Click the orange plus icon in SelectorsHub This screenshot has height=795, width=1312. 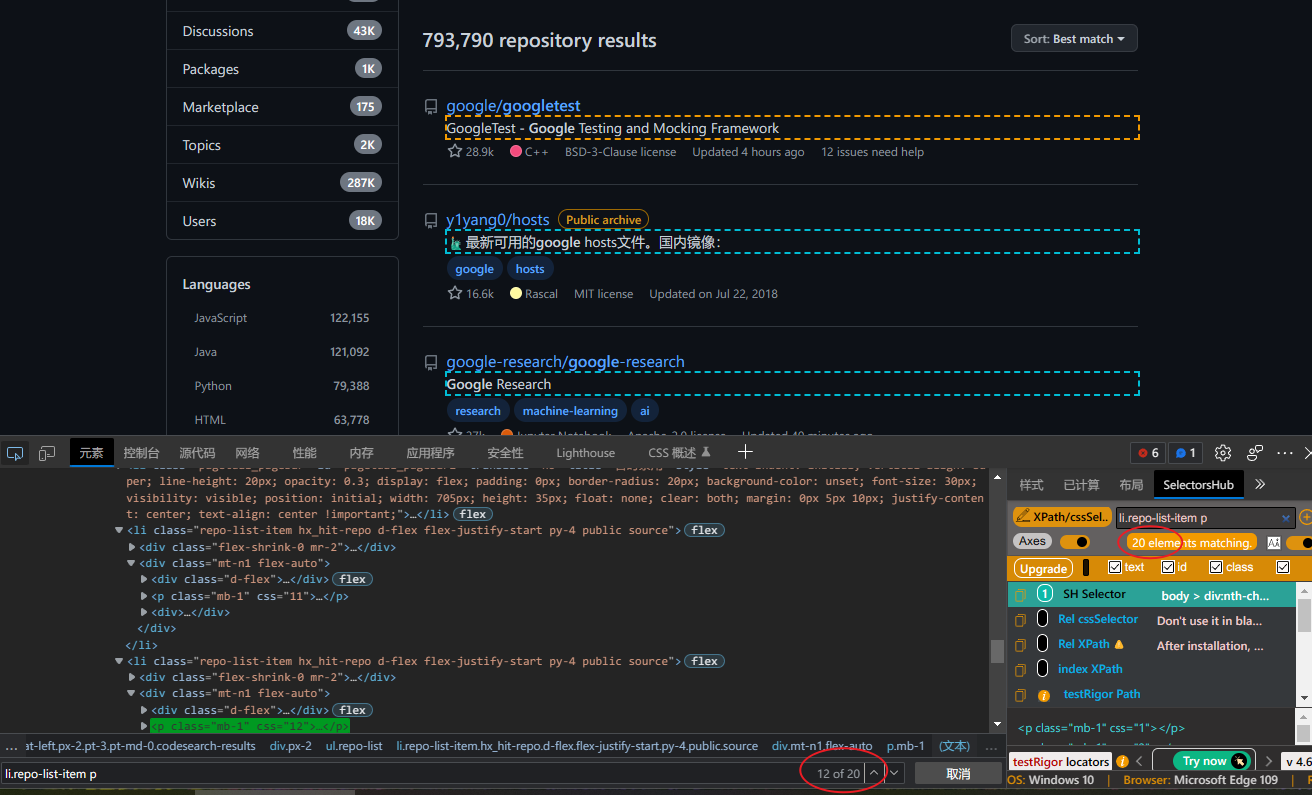[x=1306, y=517]
